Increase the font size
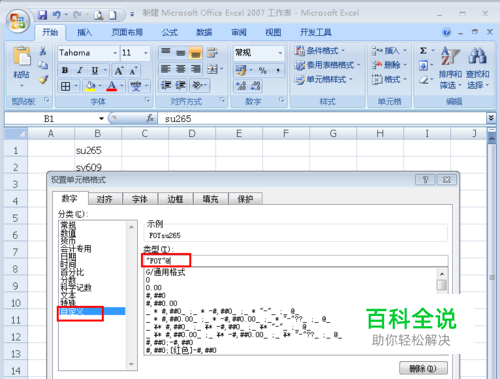 click(119, 71)
